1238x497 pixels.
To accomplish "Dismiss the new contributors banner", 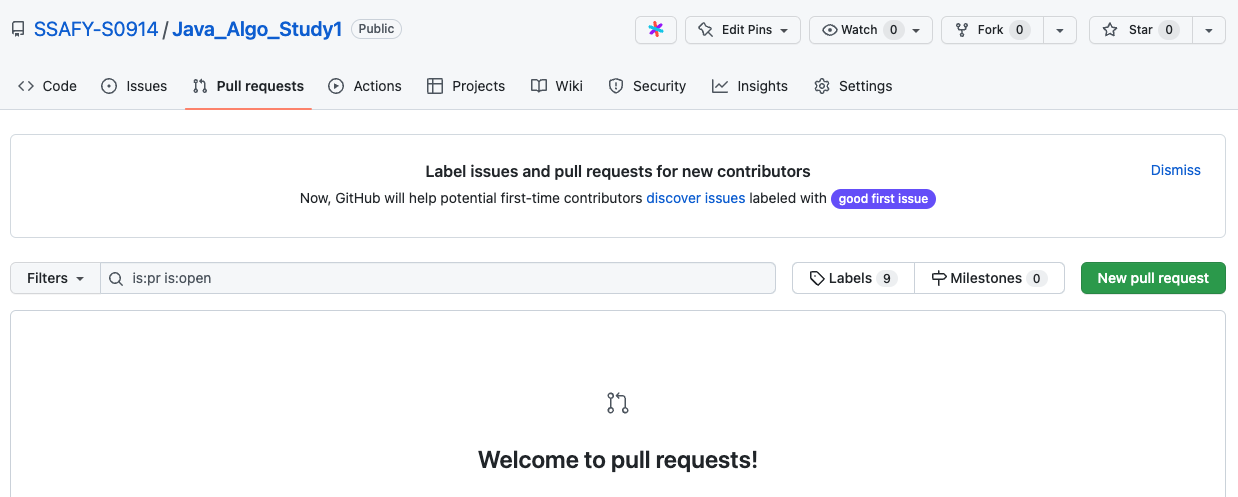I will click(1175, 170).
